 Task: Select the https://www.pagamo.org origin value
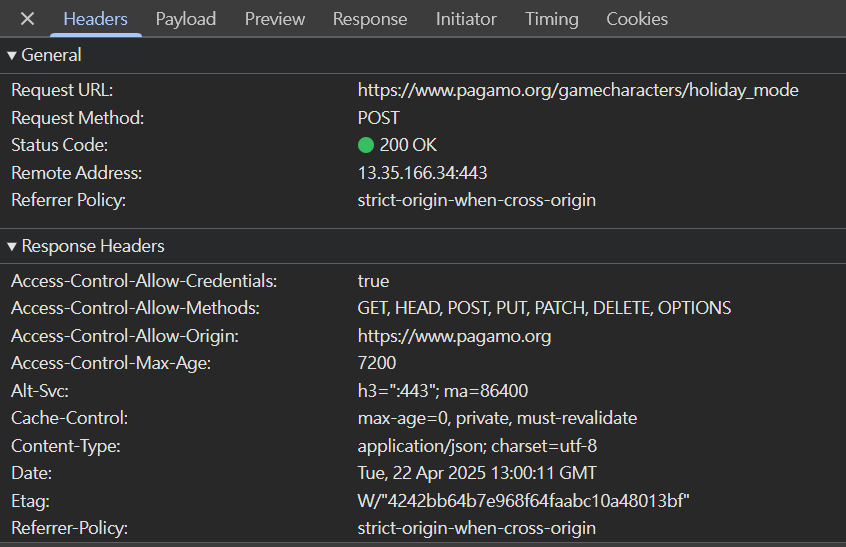coord(454,336)
